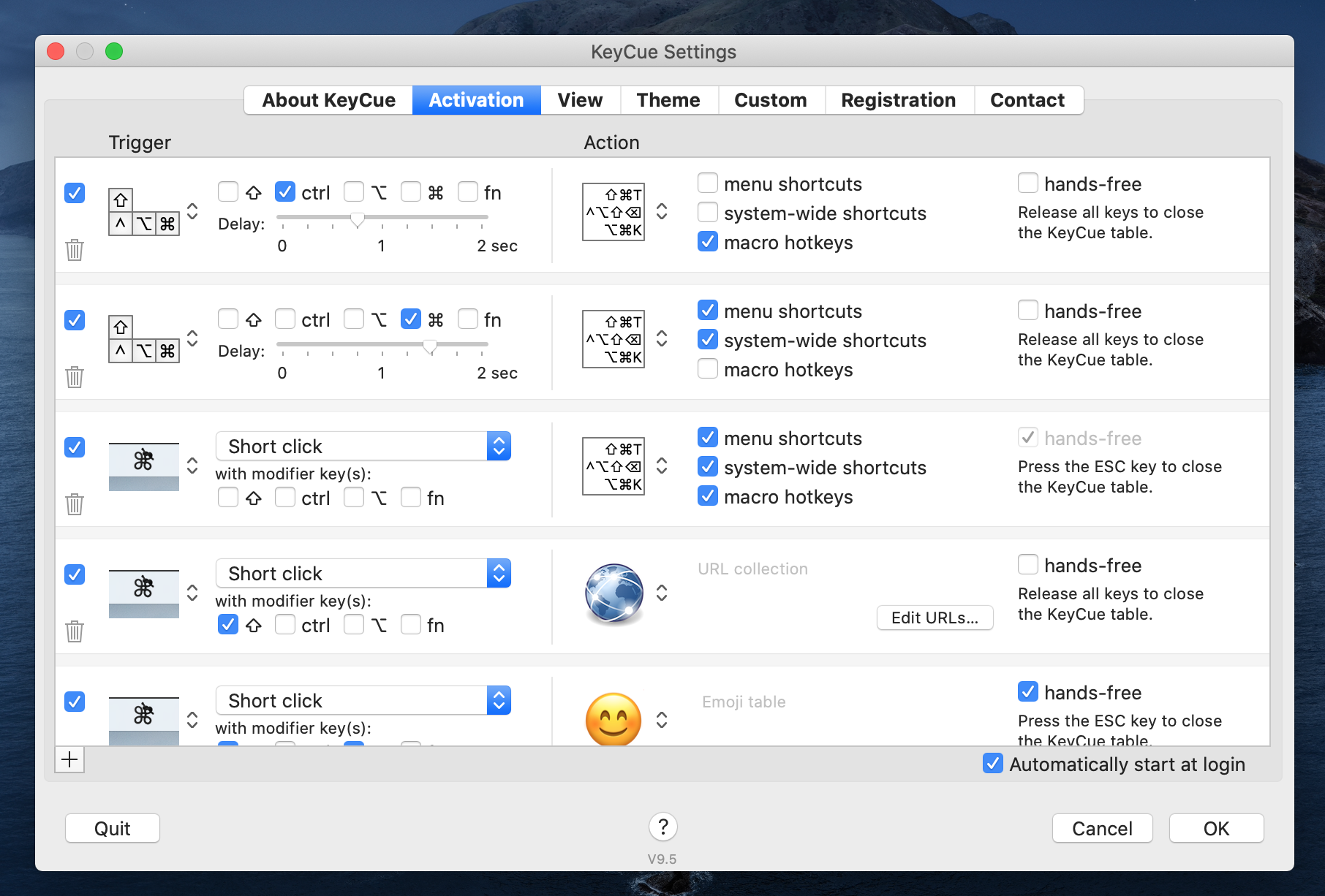The height and width of the screenshot is (896, 1325).
Task: Select the Activation tab
Action: 477,100
